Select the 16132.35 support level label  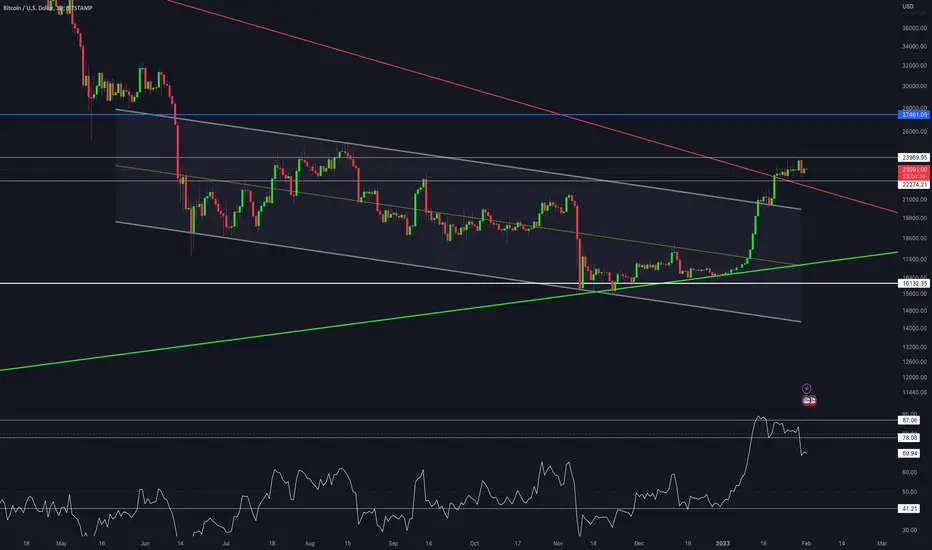coord(914,284)
